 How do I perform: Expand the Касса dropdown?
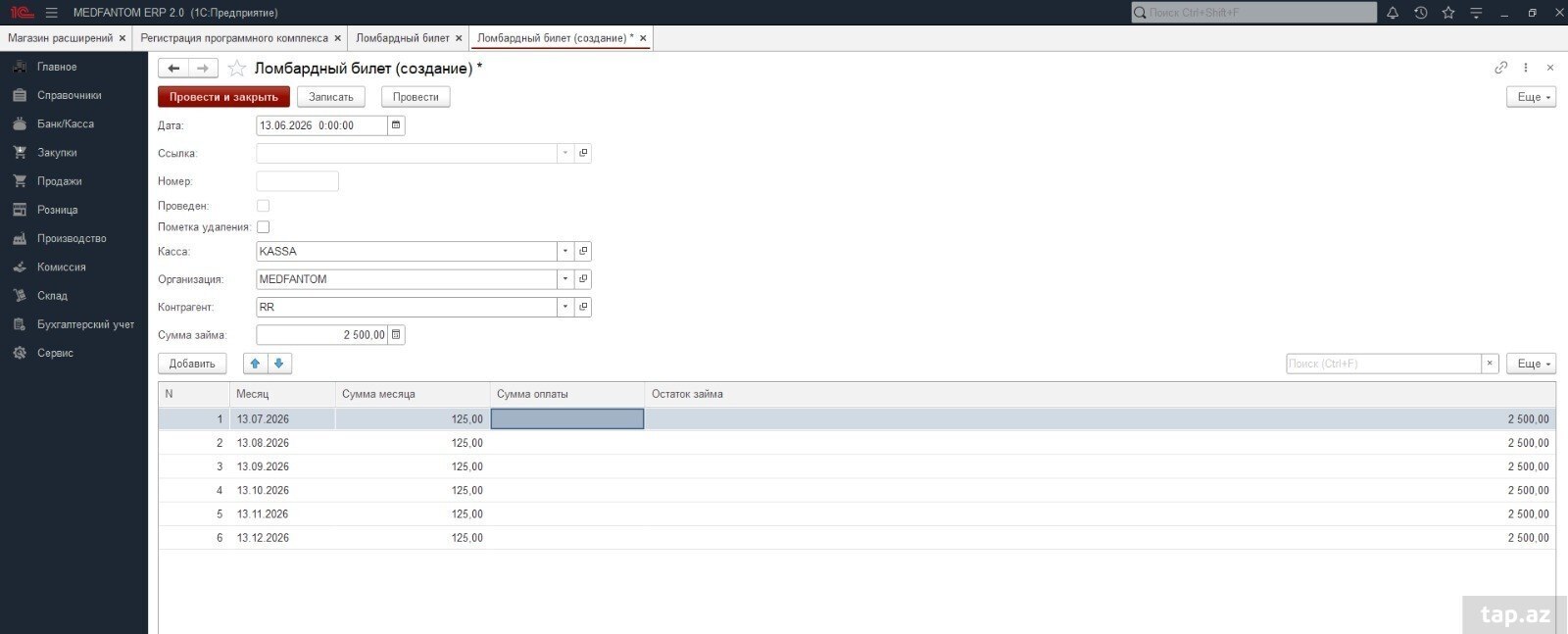pos(565,251)
